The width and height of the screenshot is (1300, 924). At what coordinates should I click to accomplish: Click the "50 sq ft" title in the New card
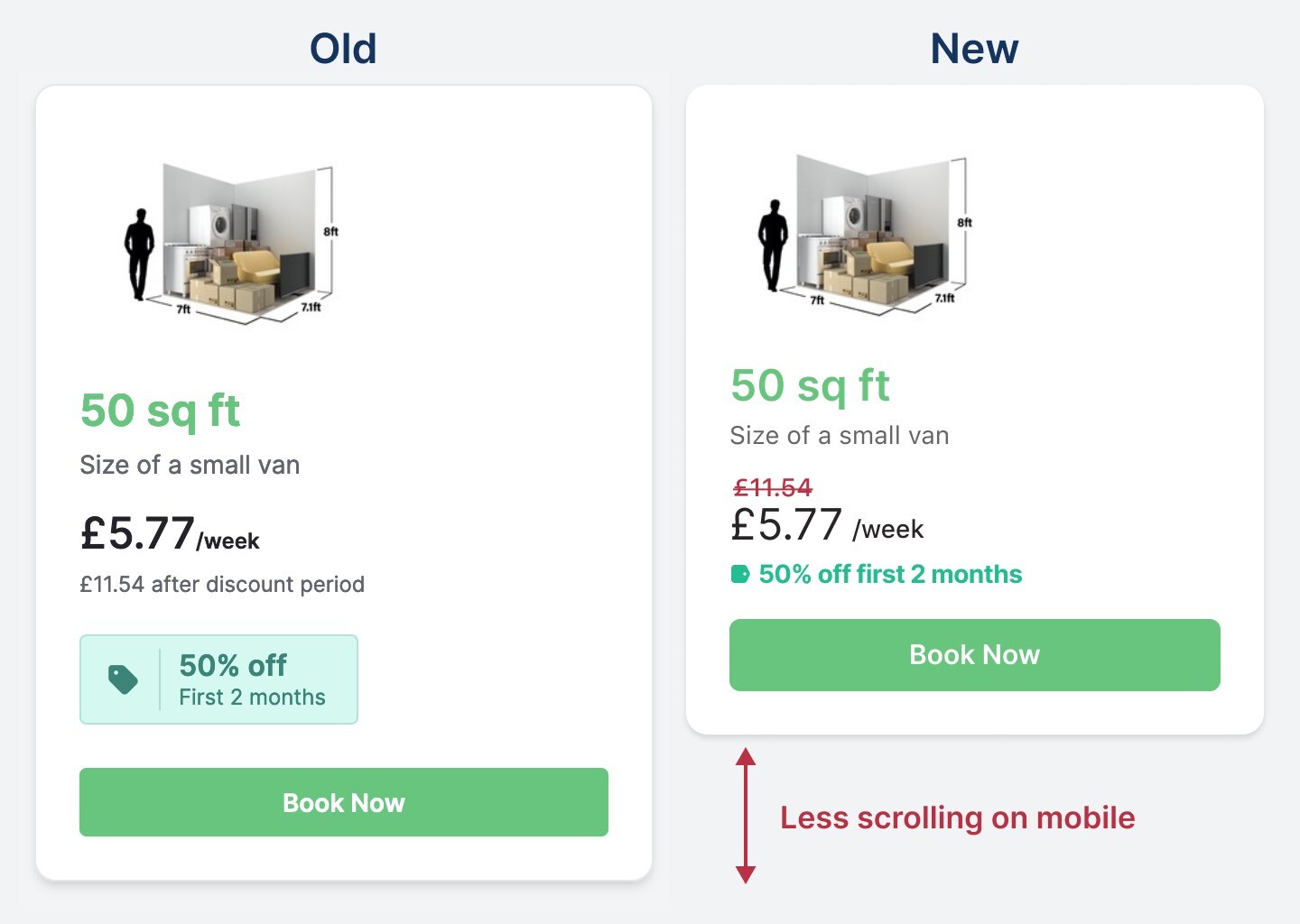pyautogui.click(x=810, y=385)
